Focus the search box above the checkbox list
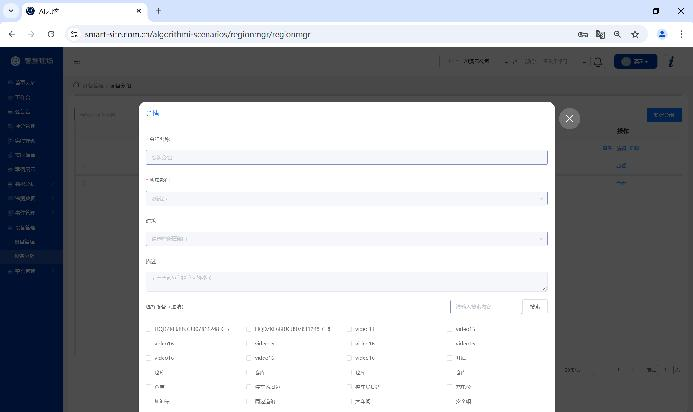The height and width of the screenshot is (412, 693). point(486,306)
